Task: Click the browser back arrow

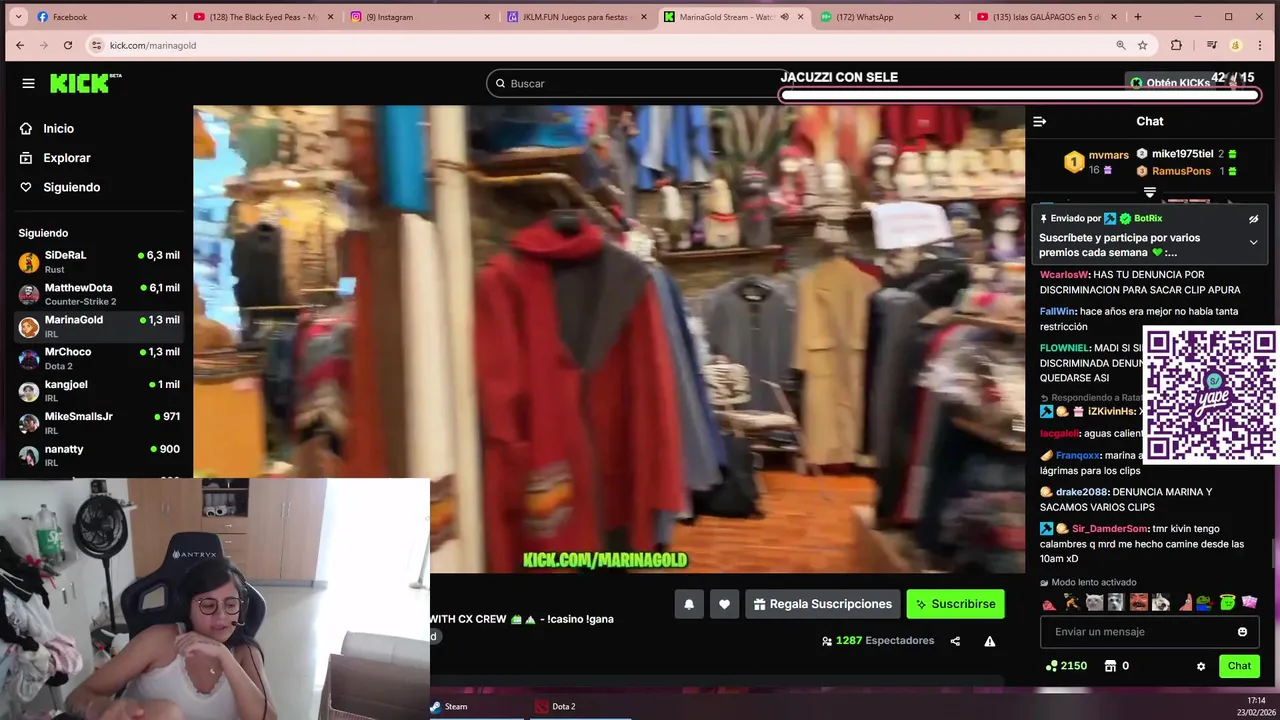Action: point(20,45)
